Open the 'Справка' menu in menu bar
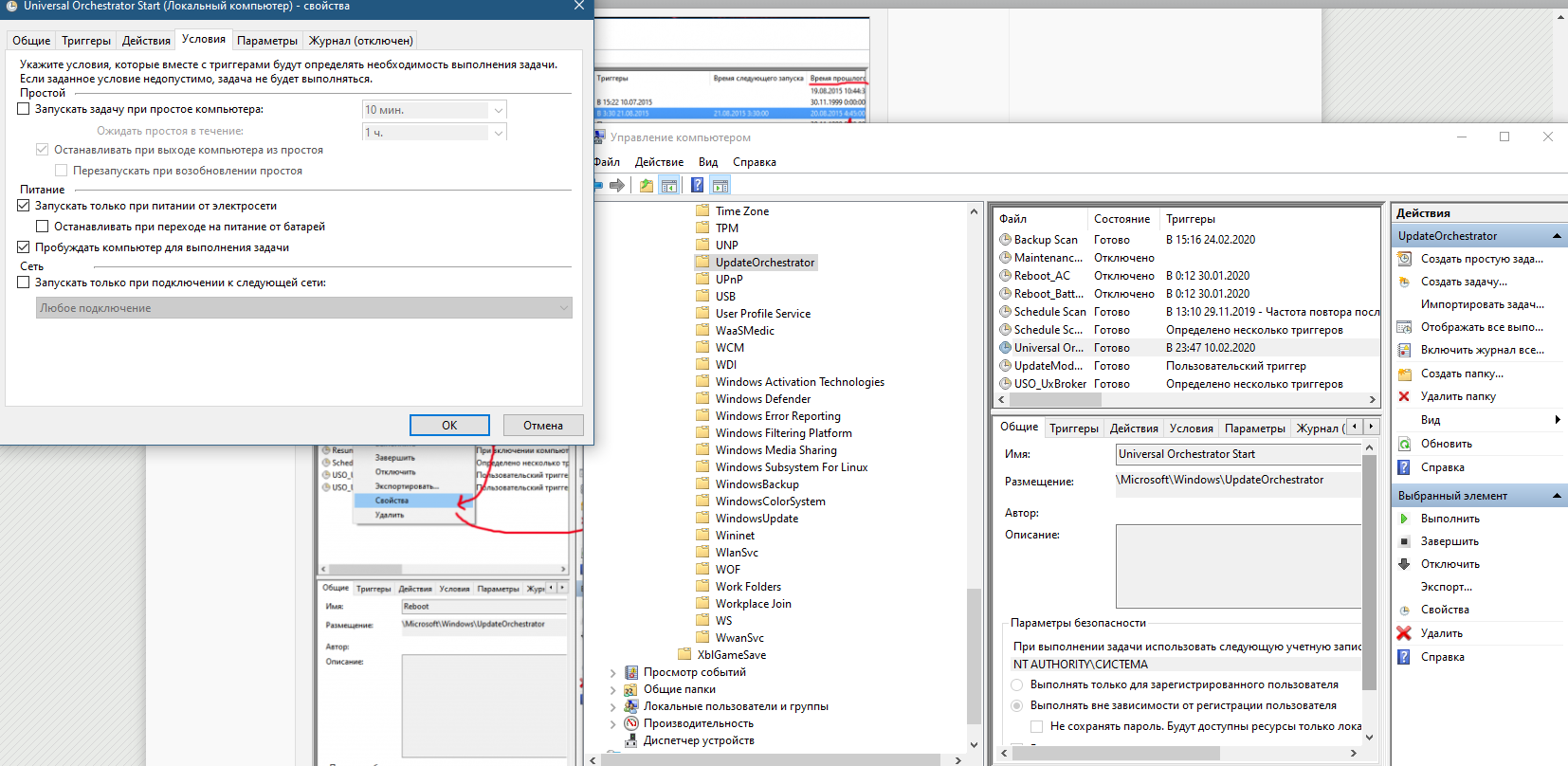The image size is (1568, 766). tap(754, 162)
